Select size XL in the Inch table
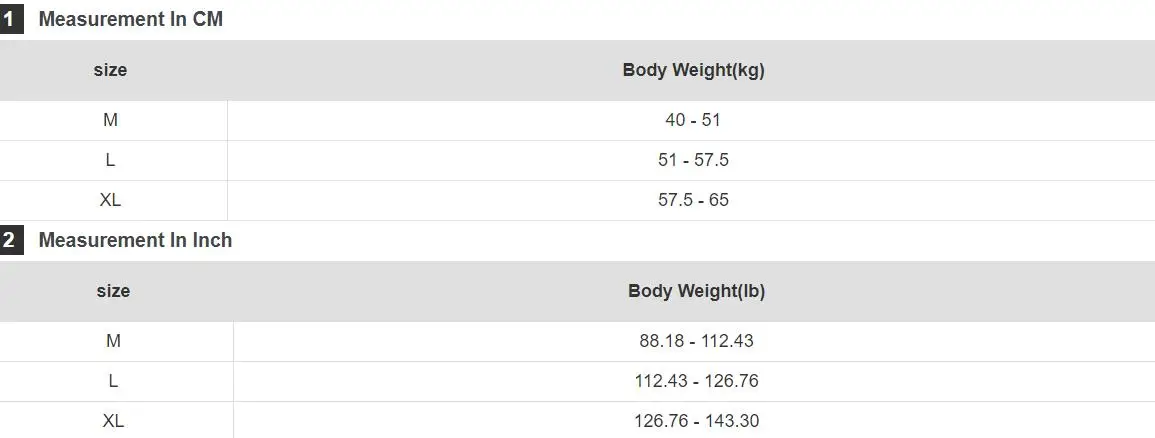The width and height of the screenshot is (1155, 438). 113,421
